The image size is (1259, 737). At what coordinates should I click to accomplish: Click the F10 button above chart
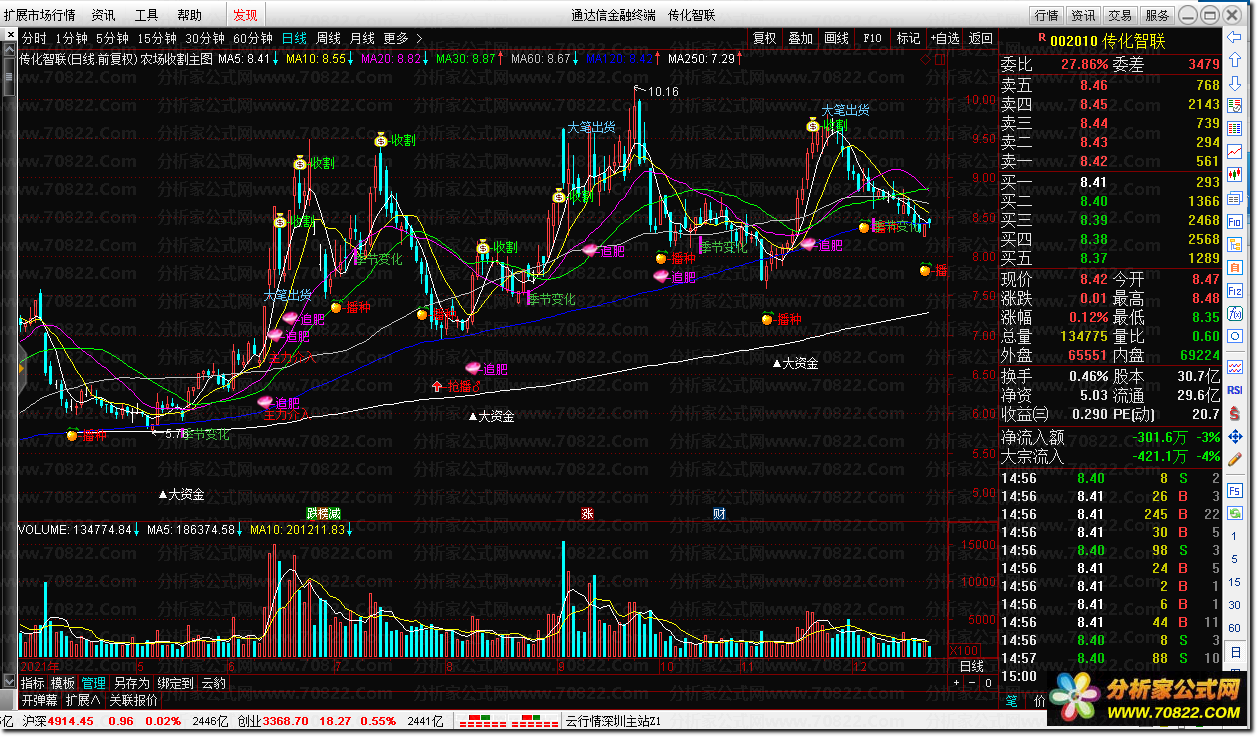[872, 38]
